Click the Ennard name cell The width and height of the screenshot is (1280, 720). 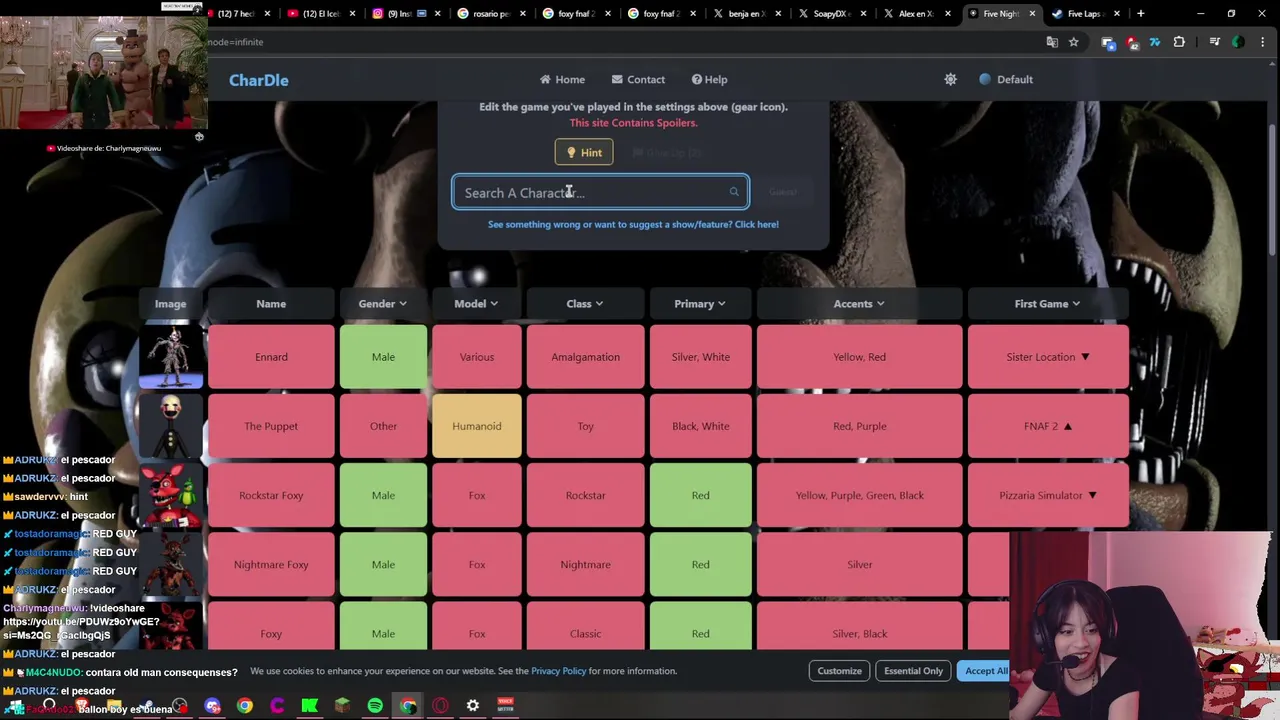pos(271,356)
